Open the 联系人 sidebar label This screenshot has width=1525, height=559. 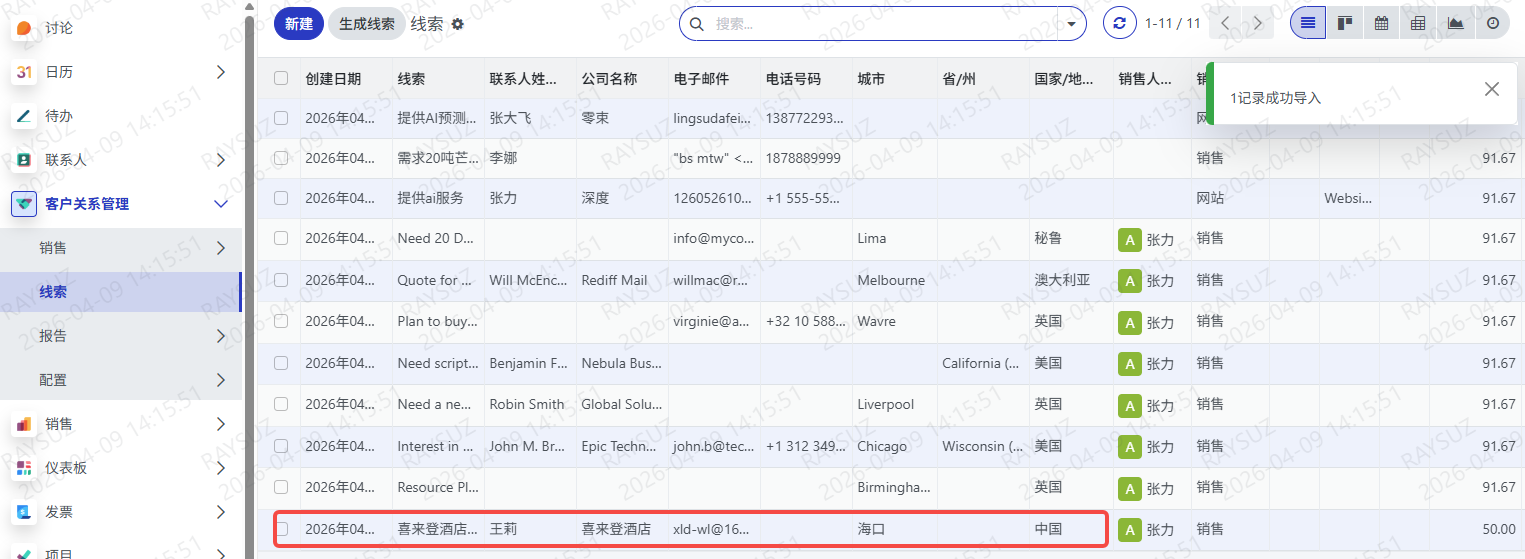(x=66, y=160)
